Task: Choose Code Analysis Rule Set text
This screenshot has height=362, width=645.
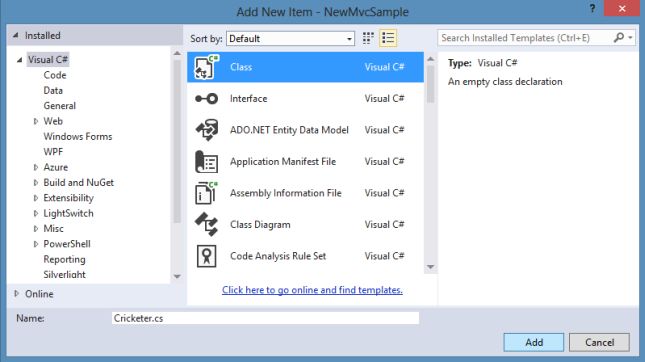Action: tap(278, 256)
